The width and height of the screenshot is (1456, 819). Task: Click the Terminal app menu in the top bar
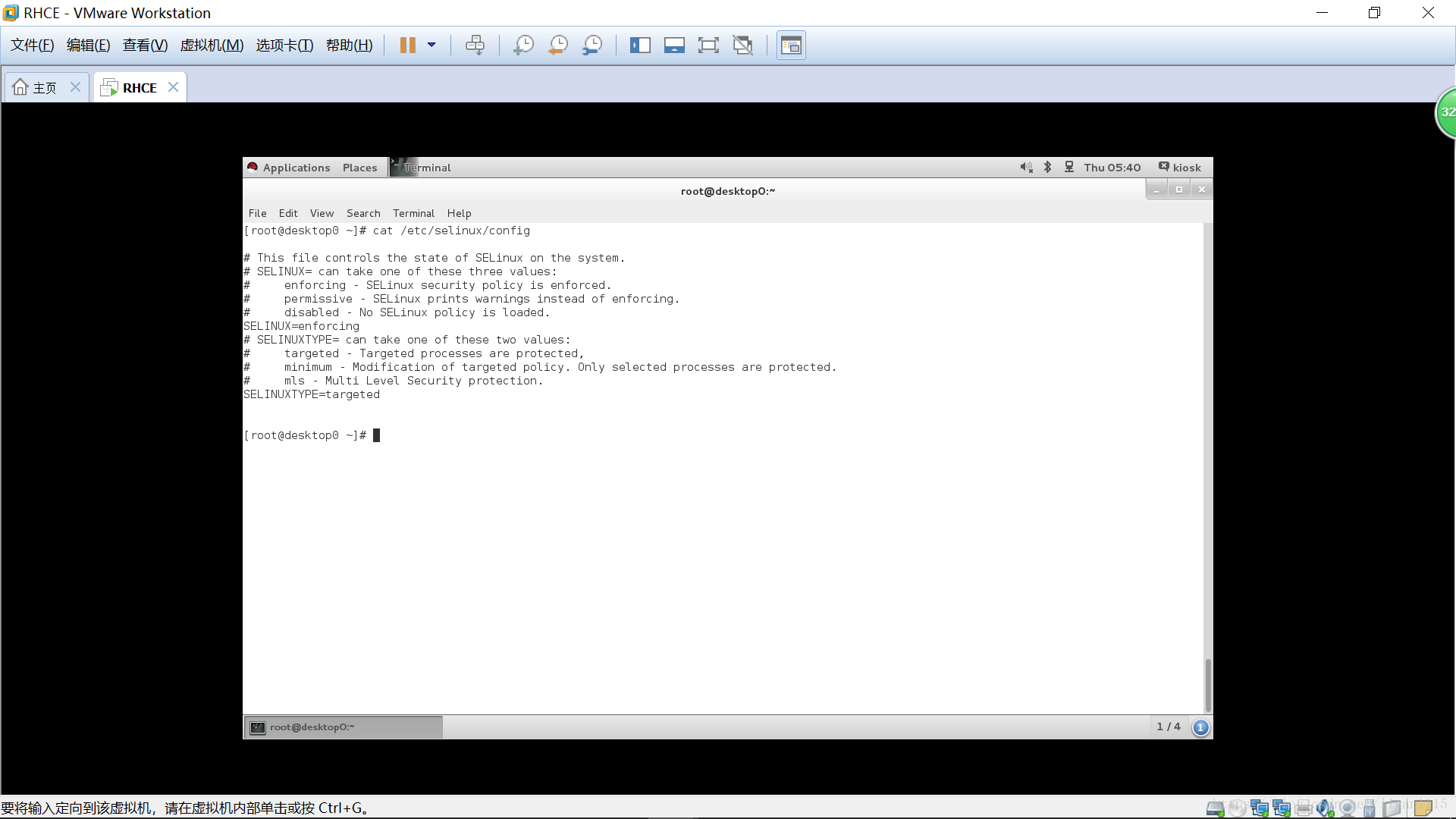pyautogui.click(x=421, y=168)
